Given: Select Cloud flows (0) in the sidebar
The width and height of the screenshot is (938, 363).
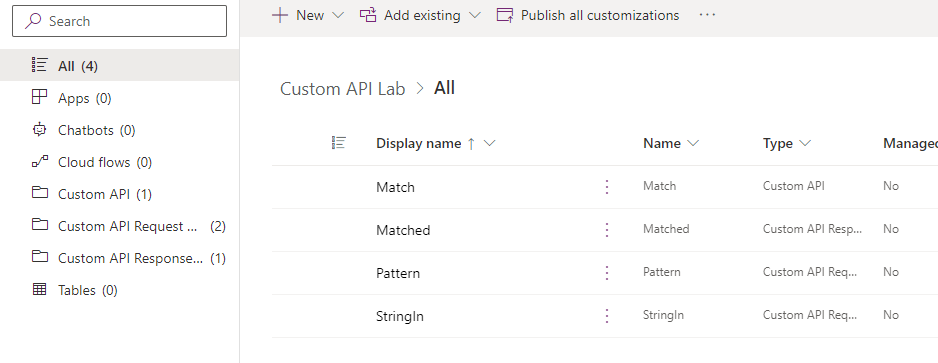Looking at the screenshot, I should coord(120,162).
